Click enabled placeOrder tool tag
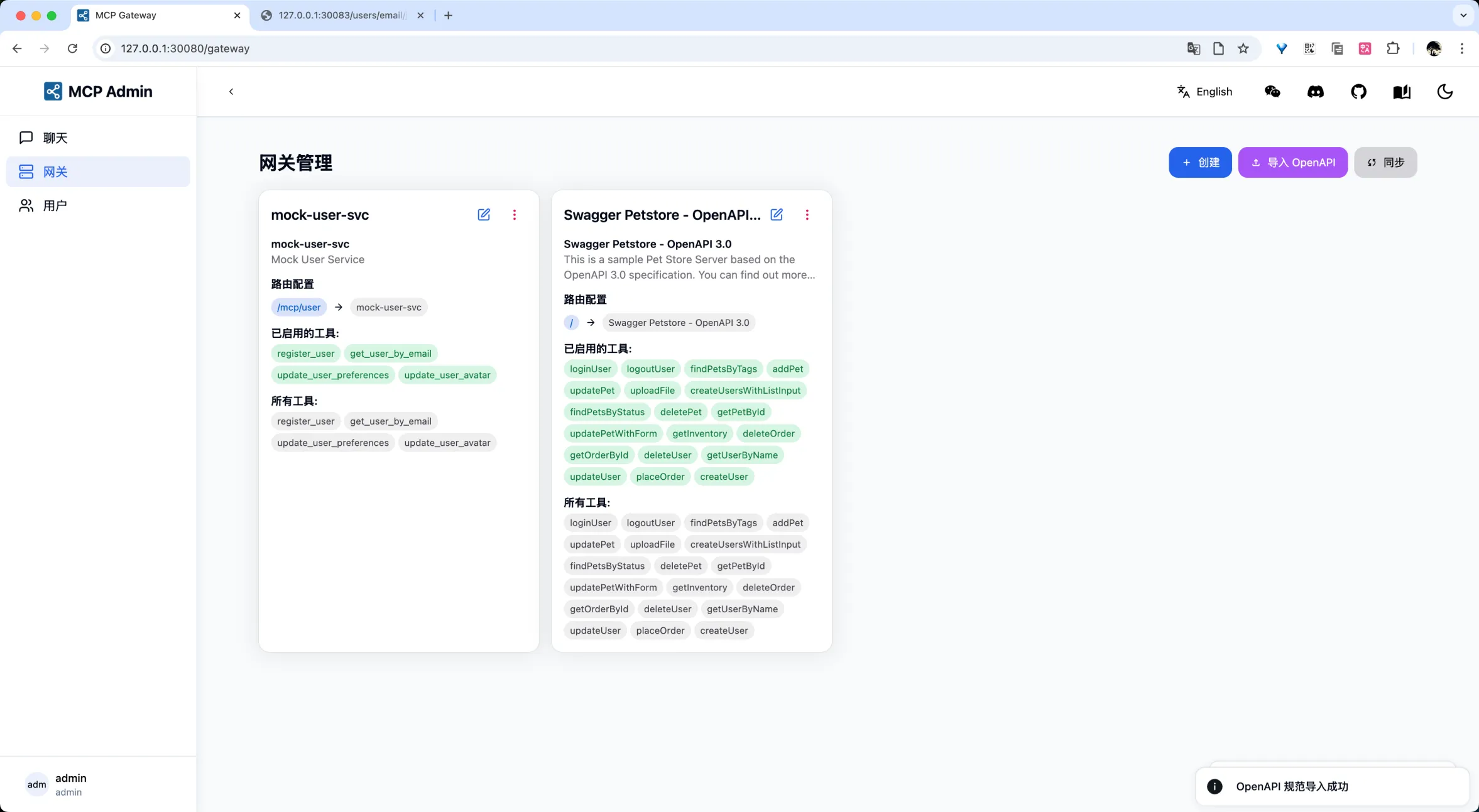1479x812 pixels. click(x=660, y=477)
